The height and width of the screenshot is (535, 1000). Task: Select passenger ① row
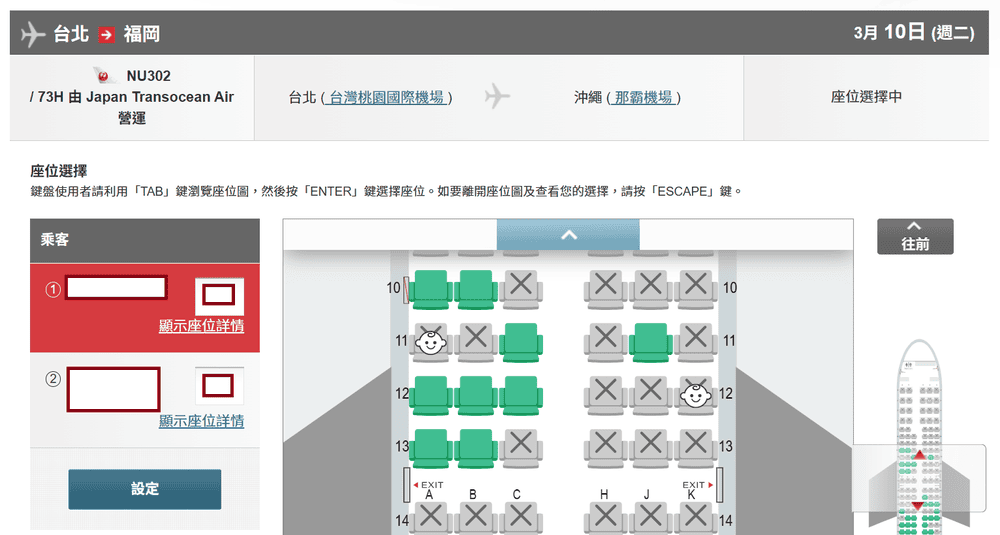(x=145, y=308)
